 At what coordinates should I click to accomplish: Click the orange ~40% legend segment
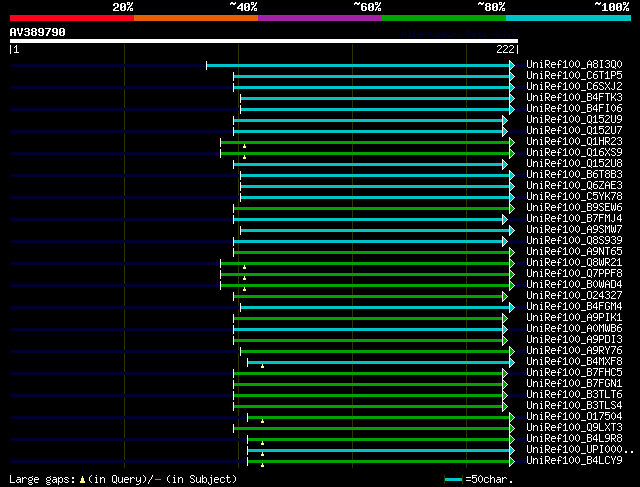[x=196, y=18]
